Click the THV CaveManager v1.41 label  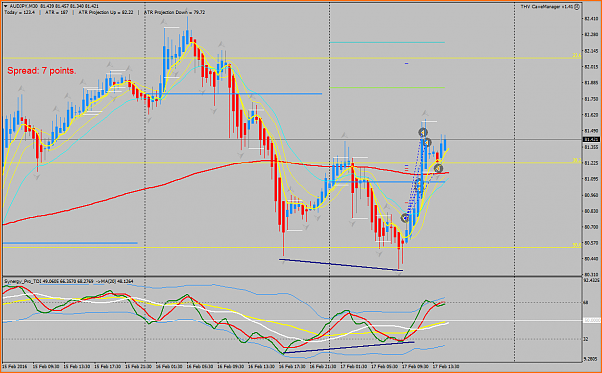pos(547,7)
